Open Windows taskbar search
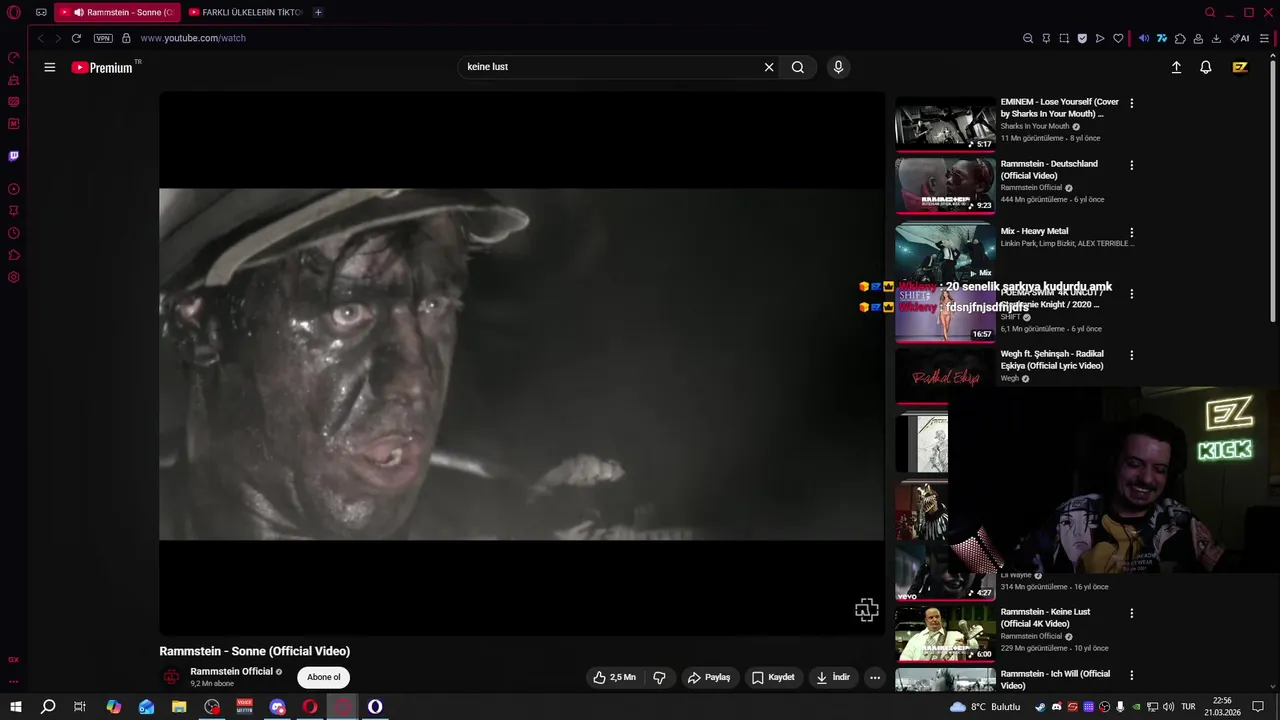 (48, 707)
